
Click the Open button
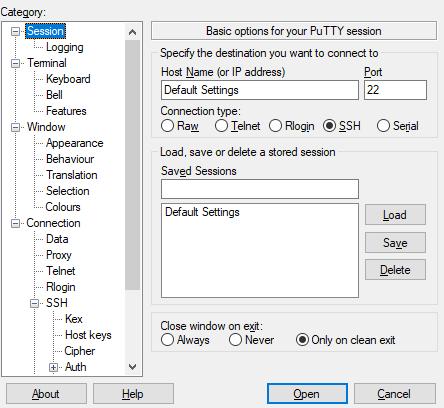307,394
